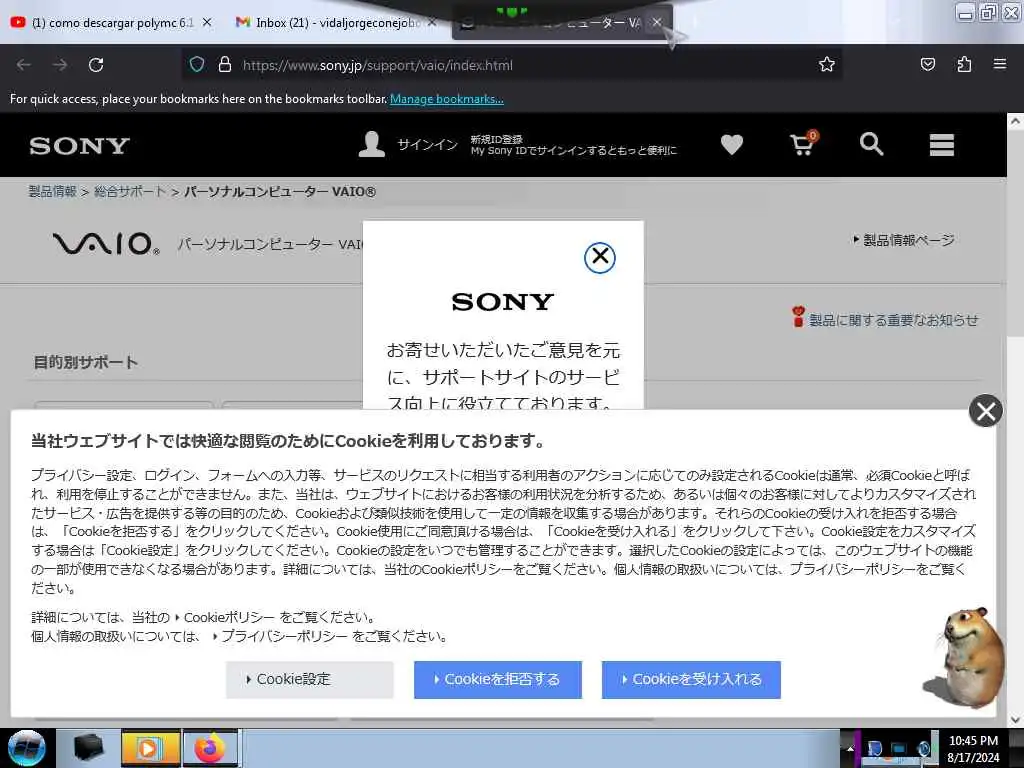Switch to the YouTube polymc tab
1024x768 pixels.
coord(112,23)
